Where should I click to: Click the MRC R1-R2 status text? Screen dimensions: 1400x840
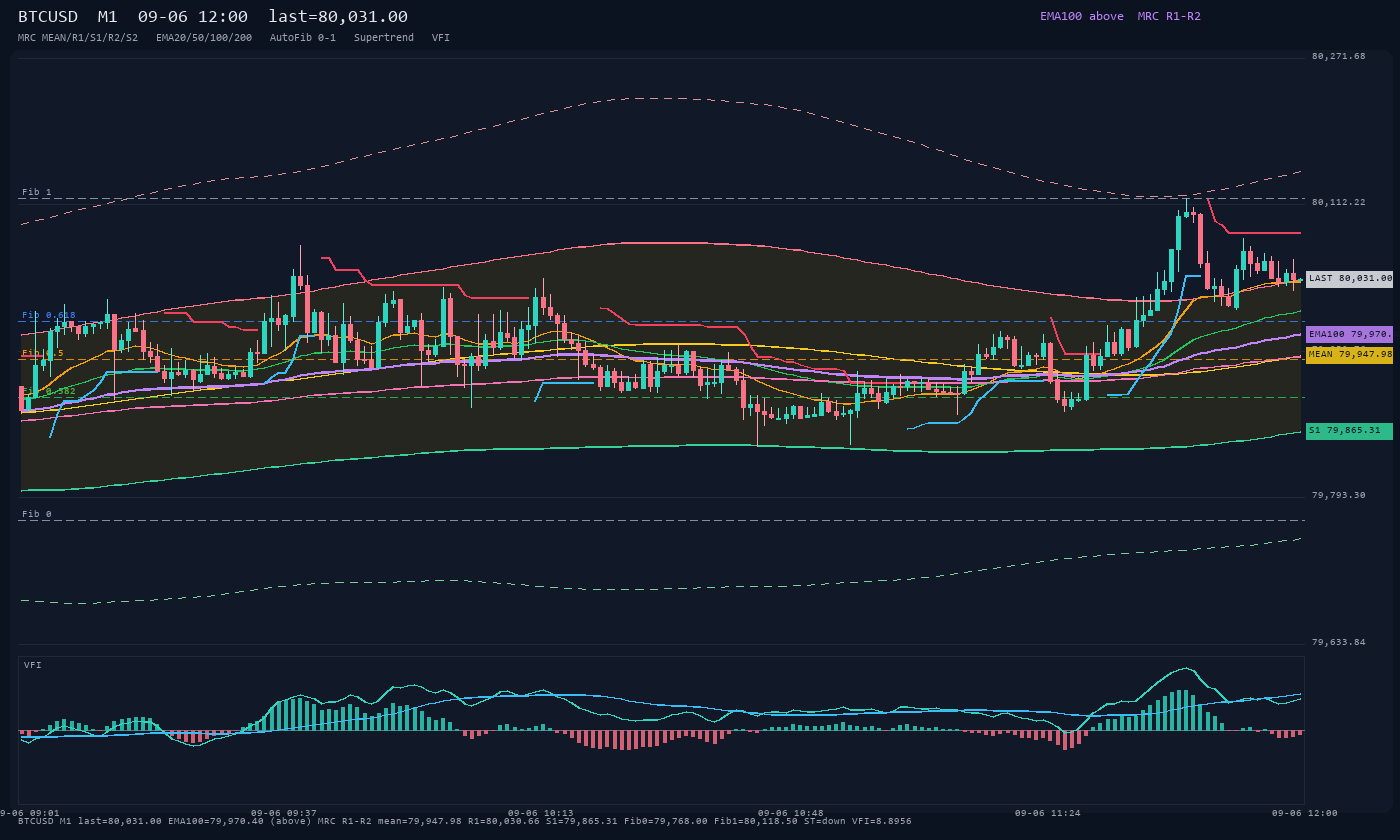(x=1169, y=16)
